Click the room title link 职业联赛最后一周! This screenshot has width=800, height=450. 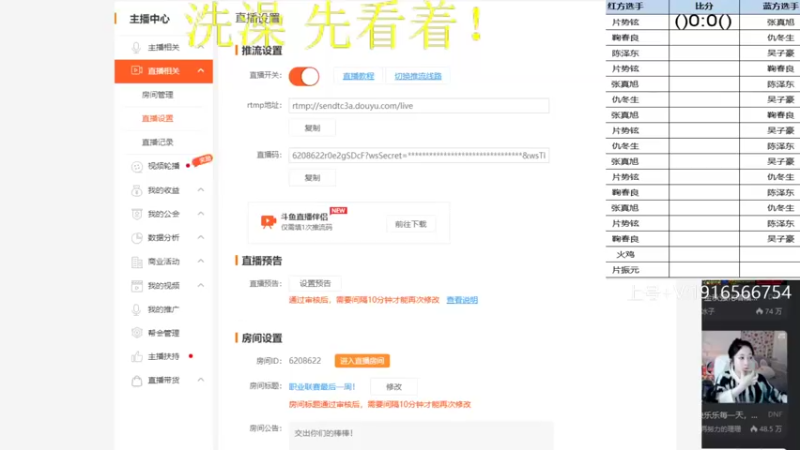[322, 387]
